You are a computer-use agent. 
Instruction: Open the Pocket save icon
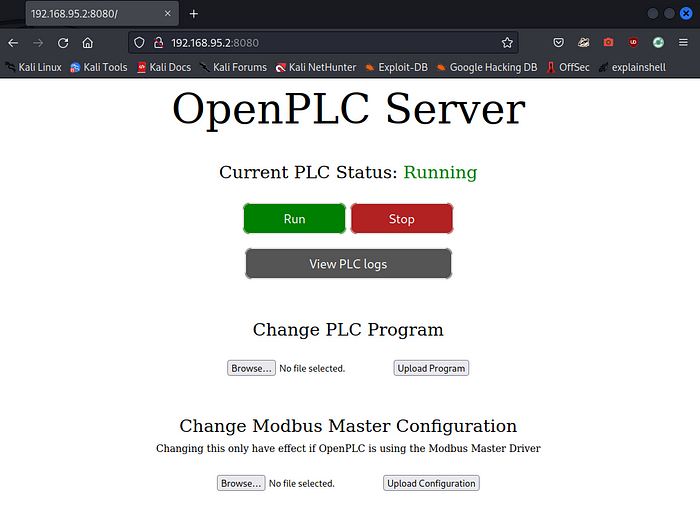pyautogui.click(x=558, y=42)
